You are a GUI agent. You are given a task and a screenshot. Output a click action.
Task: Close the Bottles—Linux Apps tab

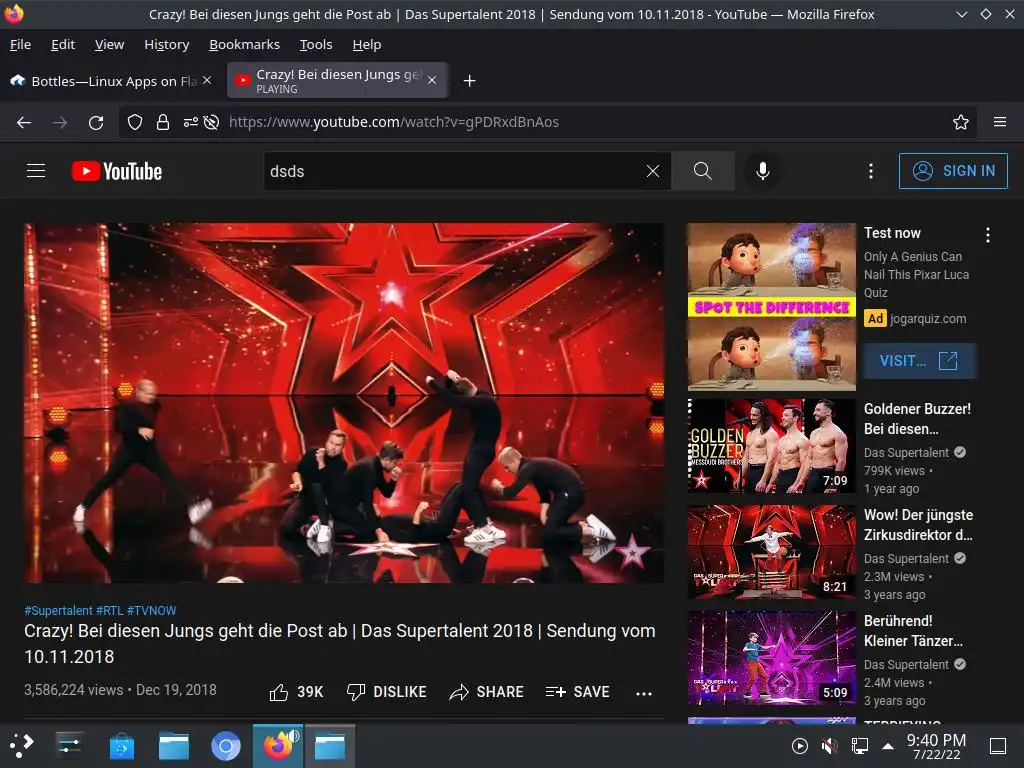(207, 80)
